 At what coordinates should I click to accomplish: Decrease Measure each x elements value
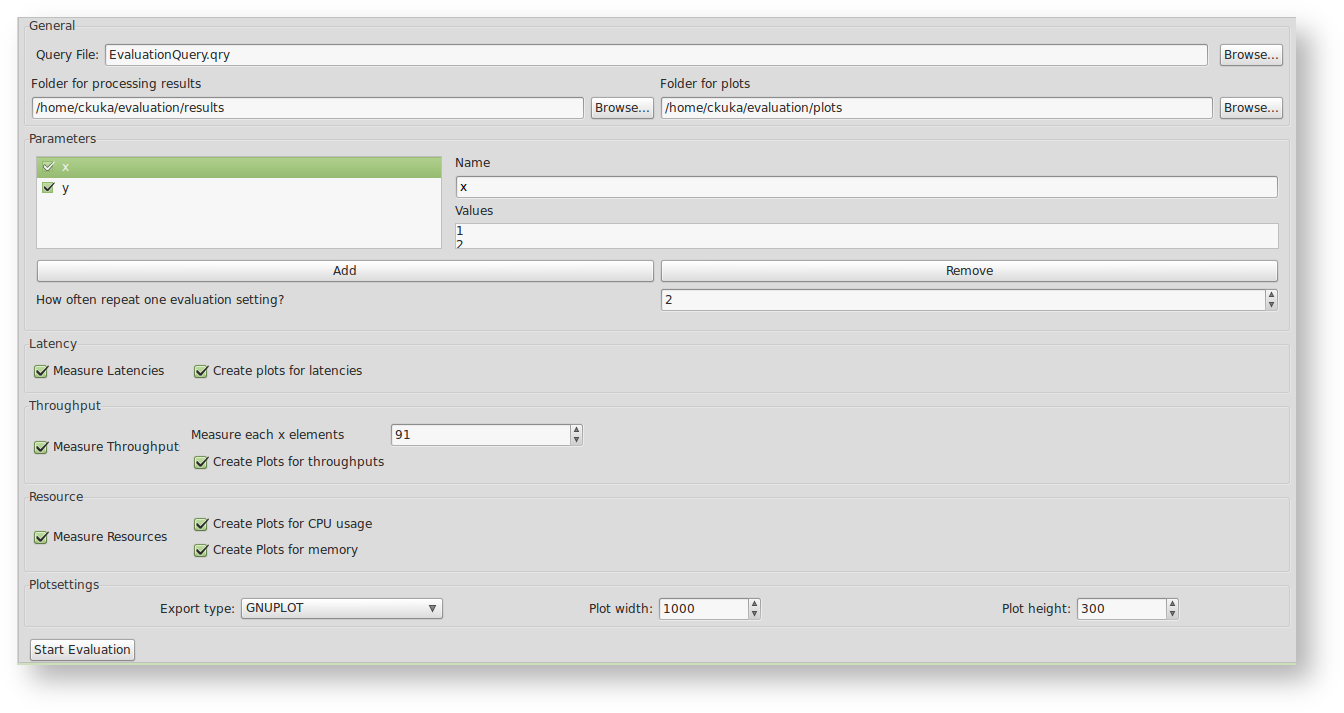point(576,440)
